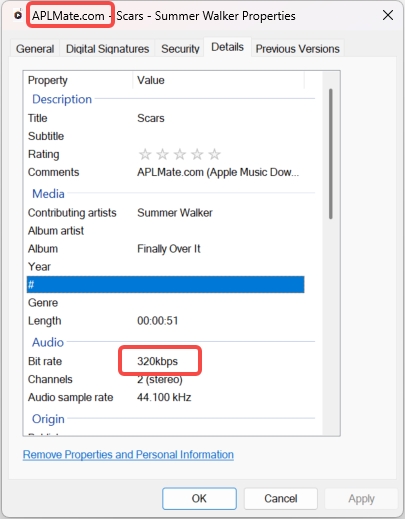Select the Year property row
The height and width of the screenshot is (519, 405).
coord(165,267)
